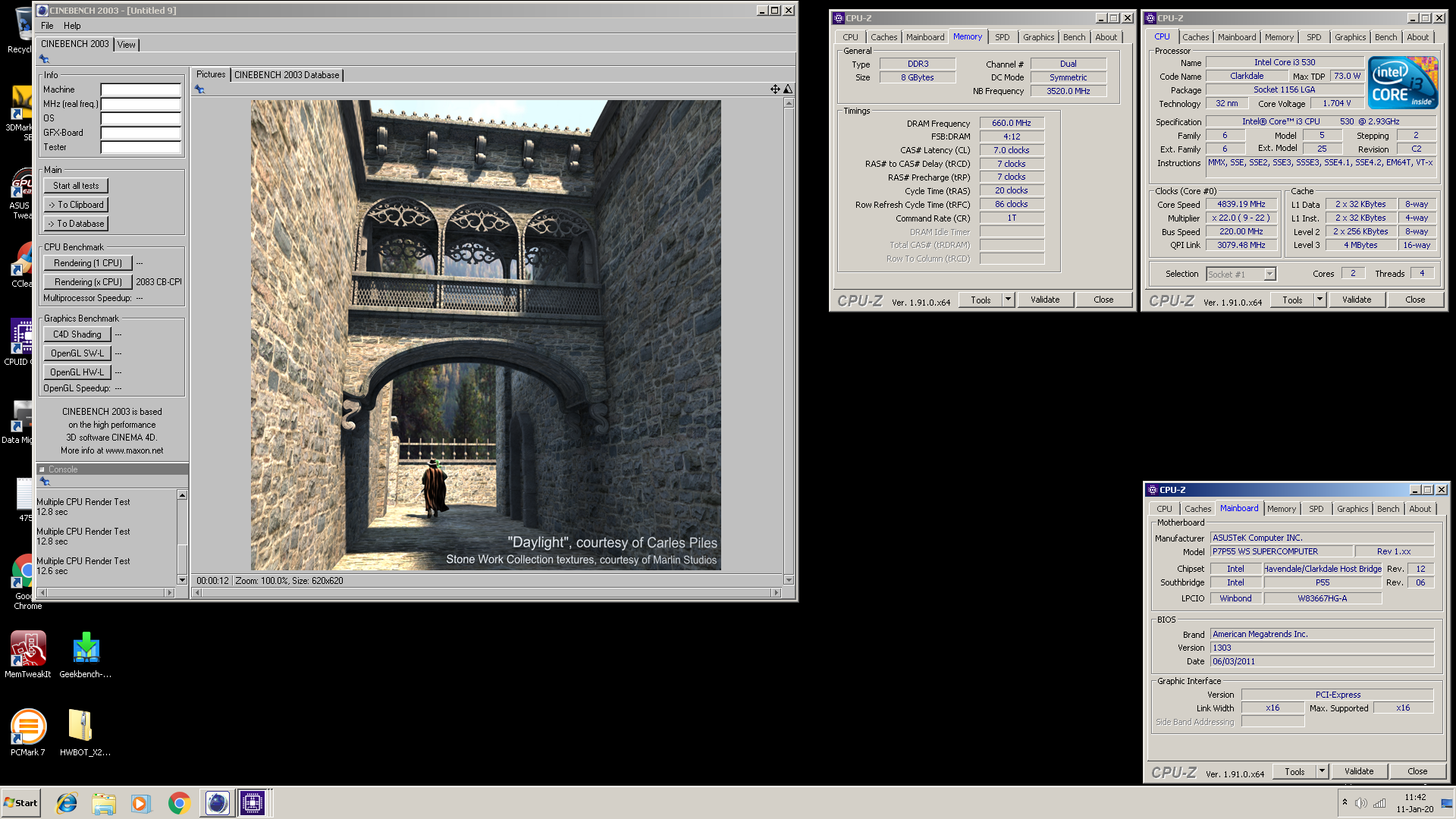Switch to the View tab in Cinebench
Image resolution: width=1456 pixels, height=819 pixels.
127,45
